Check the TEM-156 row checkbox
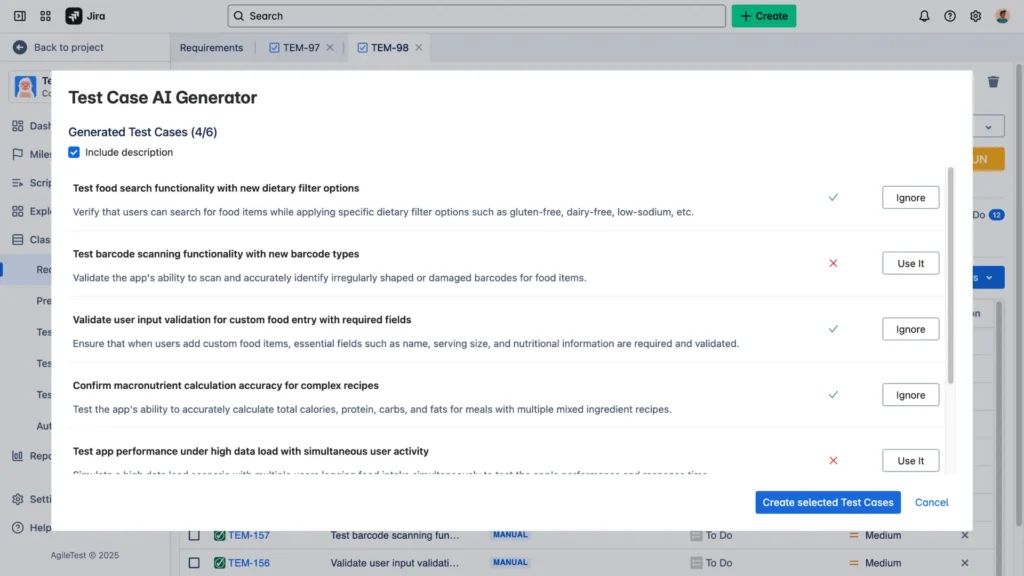Image resolution: width=1024 pixels, height=576 pixels. (194, 562)
